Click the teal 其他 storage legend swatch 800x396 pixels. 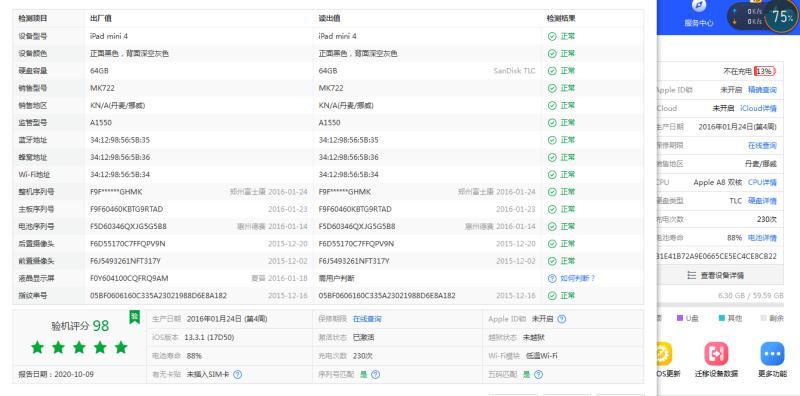point(721,318)
